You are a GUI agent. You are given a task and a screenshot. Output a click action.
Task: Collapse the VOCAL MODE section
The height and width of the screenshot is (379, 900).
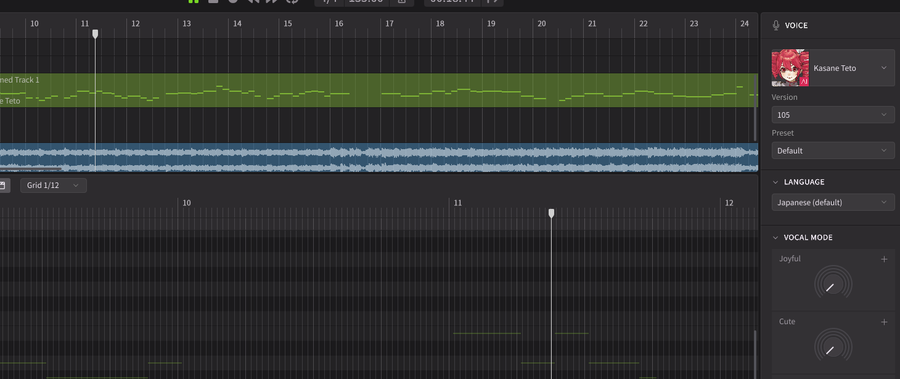click(775, 238)
